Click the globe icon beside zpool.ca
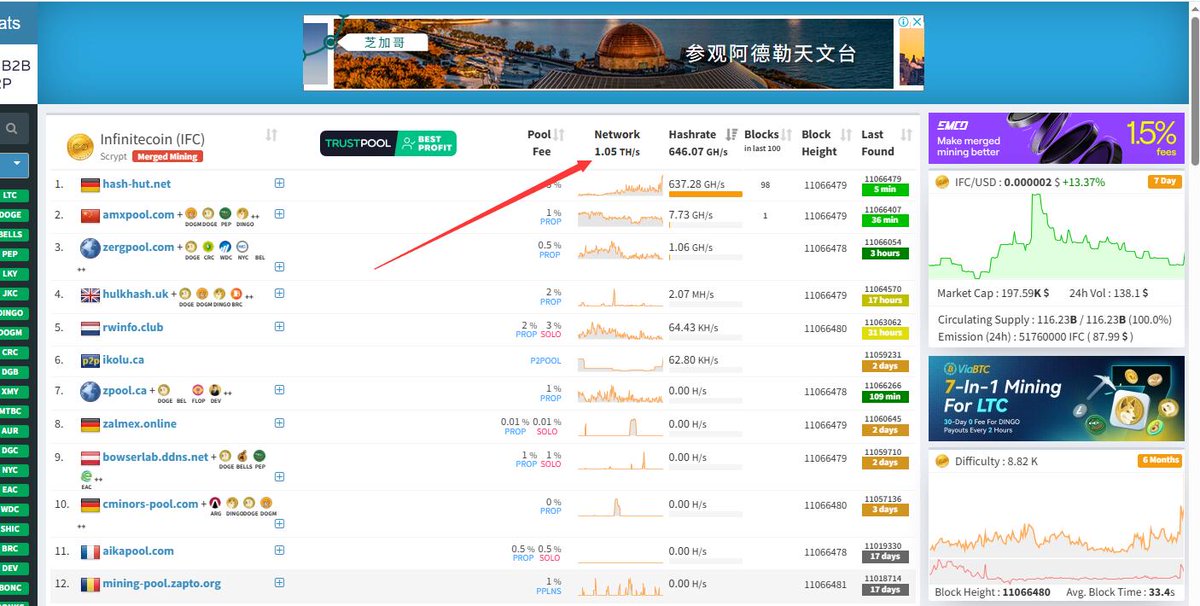 click(90, 391)
